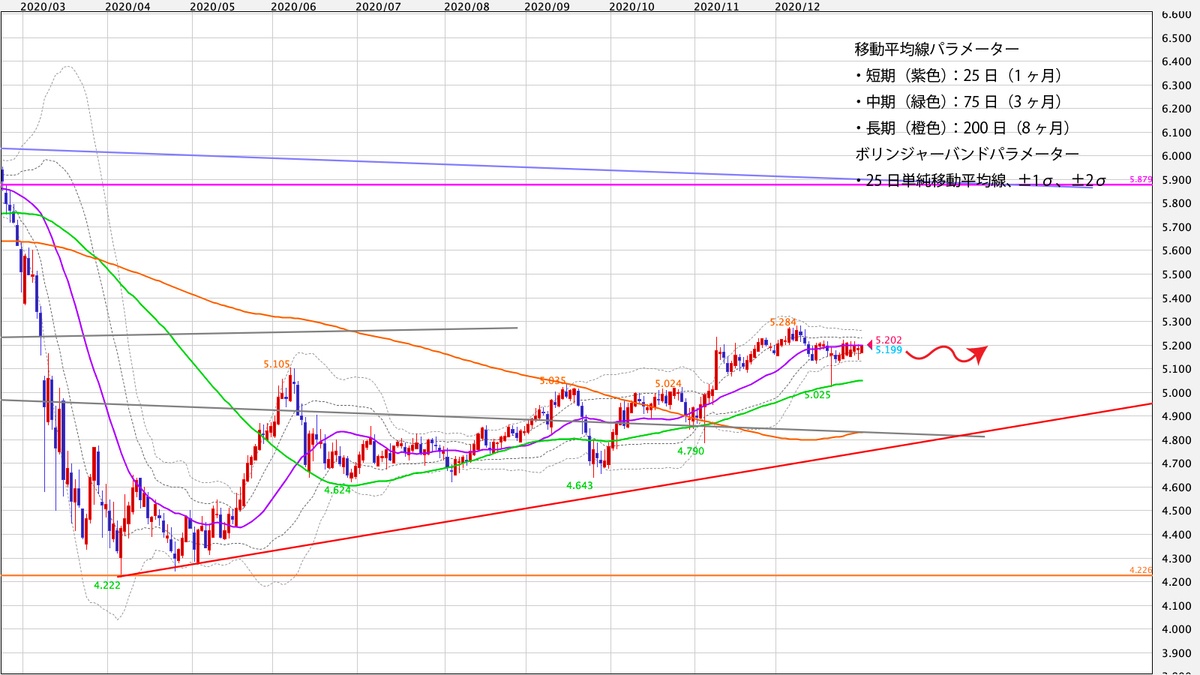Click the cyan 5.199 price label
The height and width of the screenshot is (675, 1200).
coord(889,350)
